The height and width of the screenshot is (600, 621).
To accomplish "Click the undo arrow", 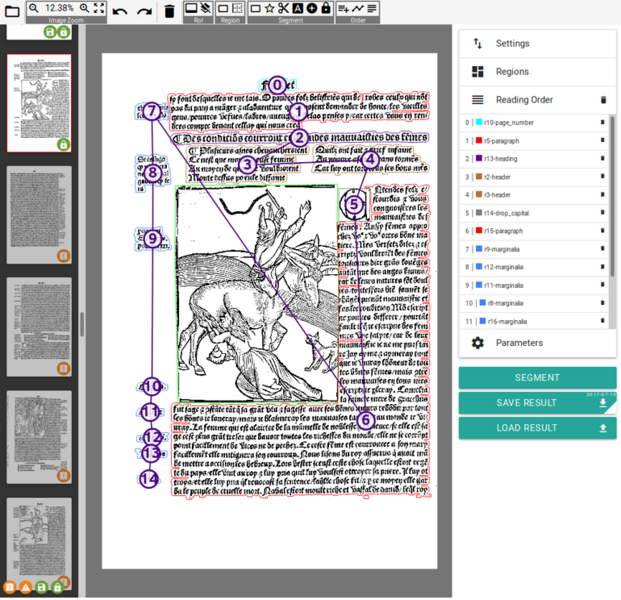I will pos(120,11).
